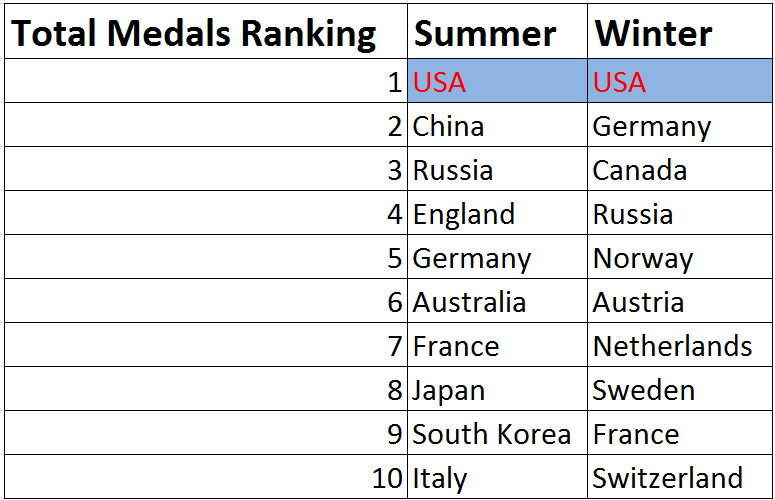Select the rank 10 cell

[205, 478]
